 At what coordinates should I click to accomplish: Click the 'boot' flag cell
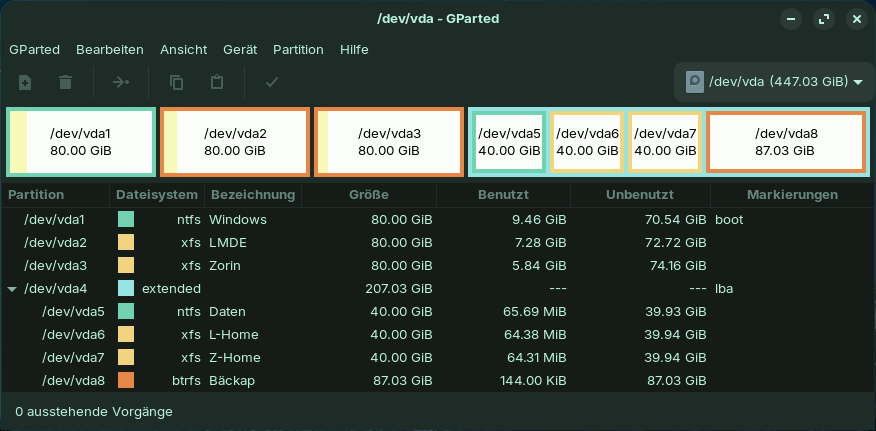(x=729, y=220)
